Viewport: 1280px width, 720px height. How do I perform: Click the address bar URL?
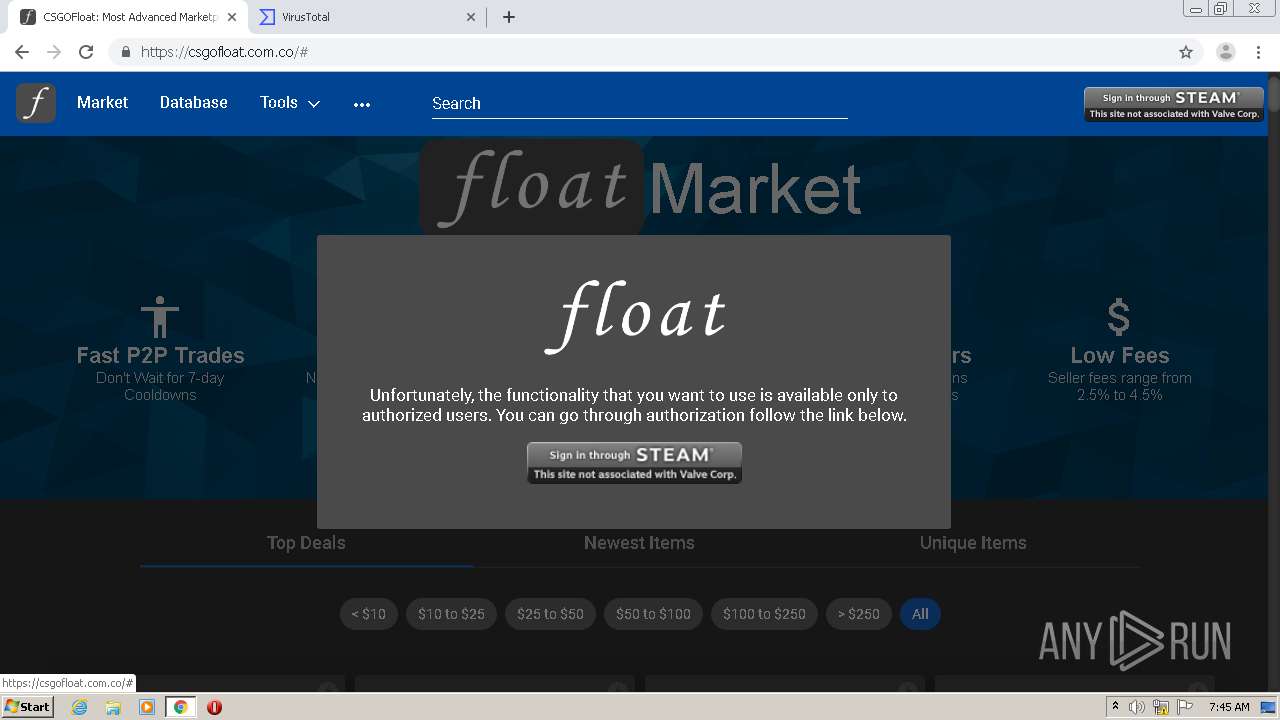pyautogui.click(x=224, y=52)
